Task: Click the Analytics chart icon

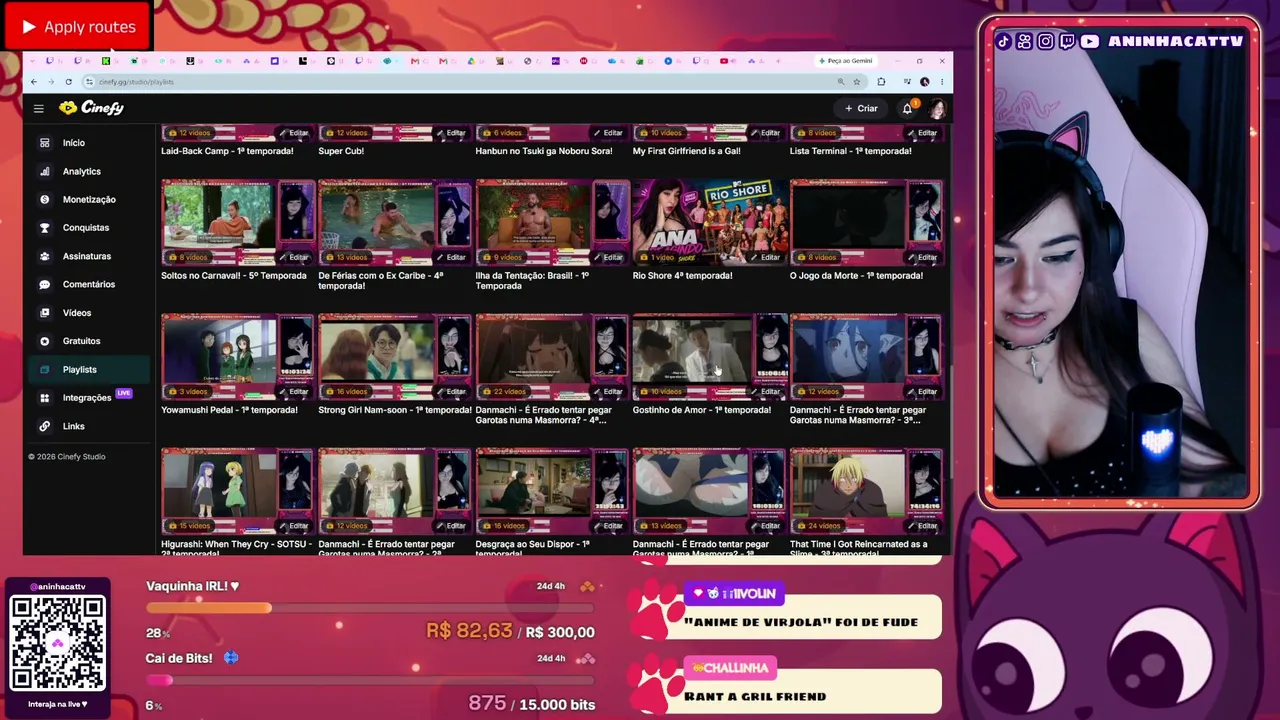Action: click(44, 171)
